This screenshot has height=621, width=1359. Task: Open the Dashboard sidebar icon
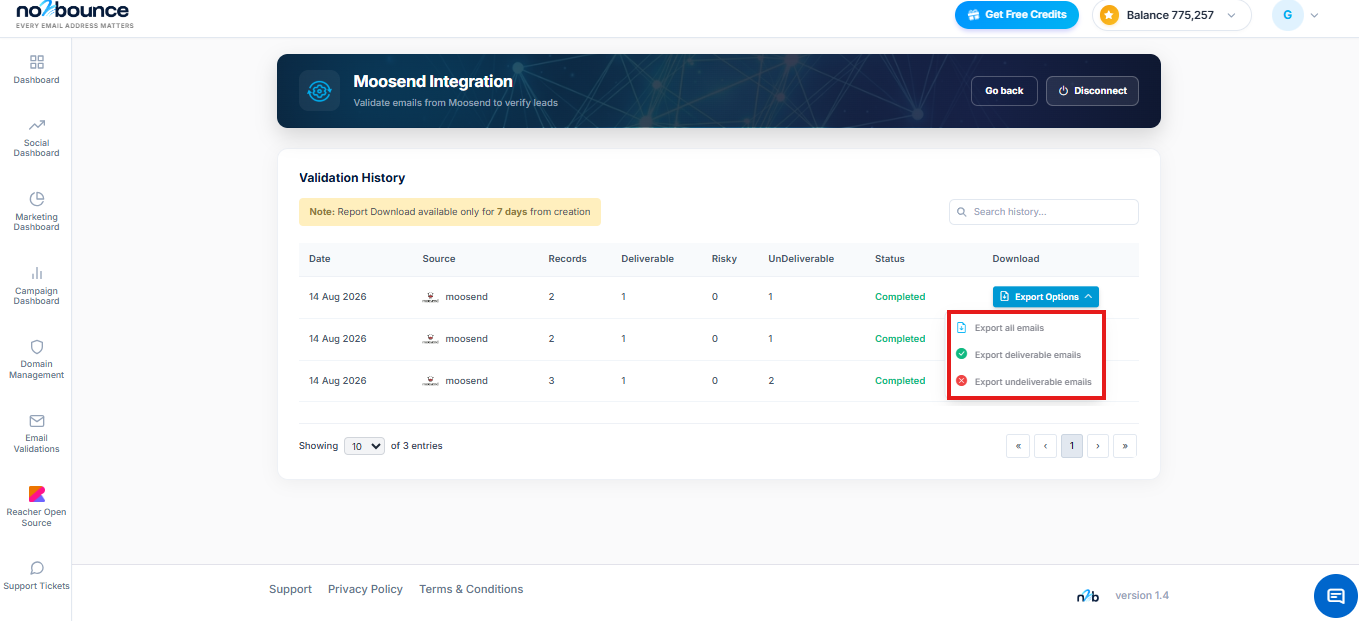pyautogui.click(x=36, y=61)
